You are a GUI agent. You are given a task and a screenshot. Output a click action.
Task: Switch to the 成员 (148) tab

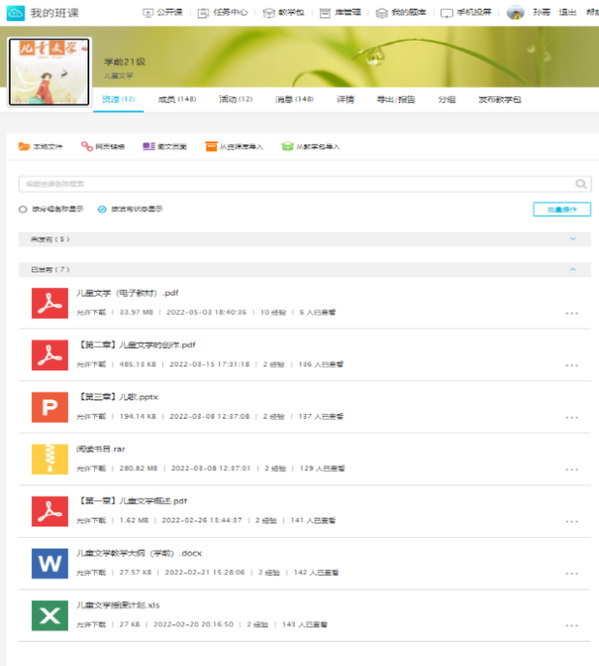[x=177, y=99]
